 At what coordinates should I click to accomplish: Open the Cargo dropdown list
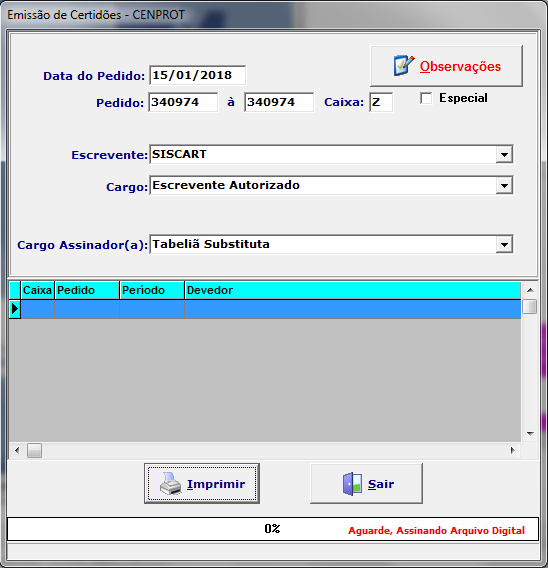point(504,186)
